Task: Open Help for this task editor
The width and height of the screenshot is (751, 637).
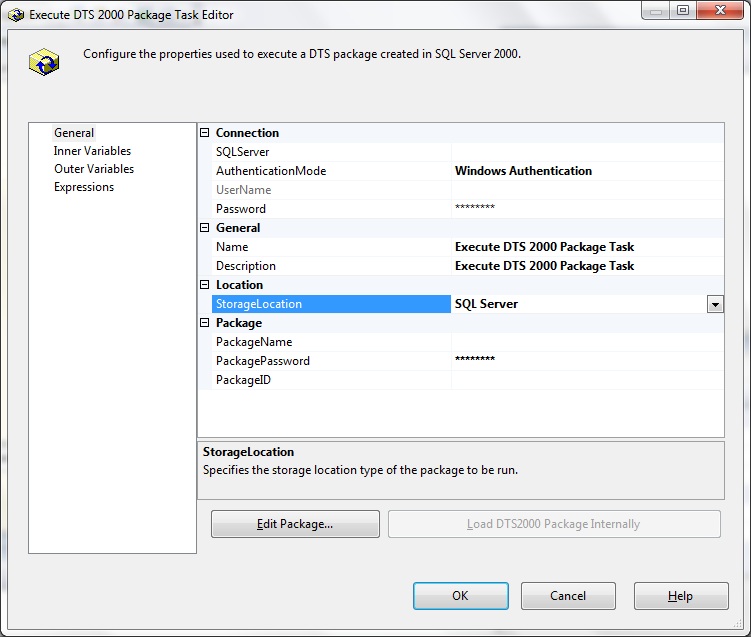Action: point(681,596)
